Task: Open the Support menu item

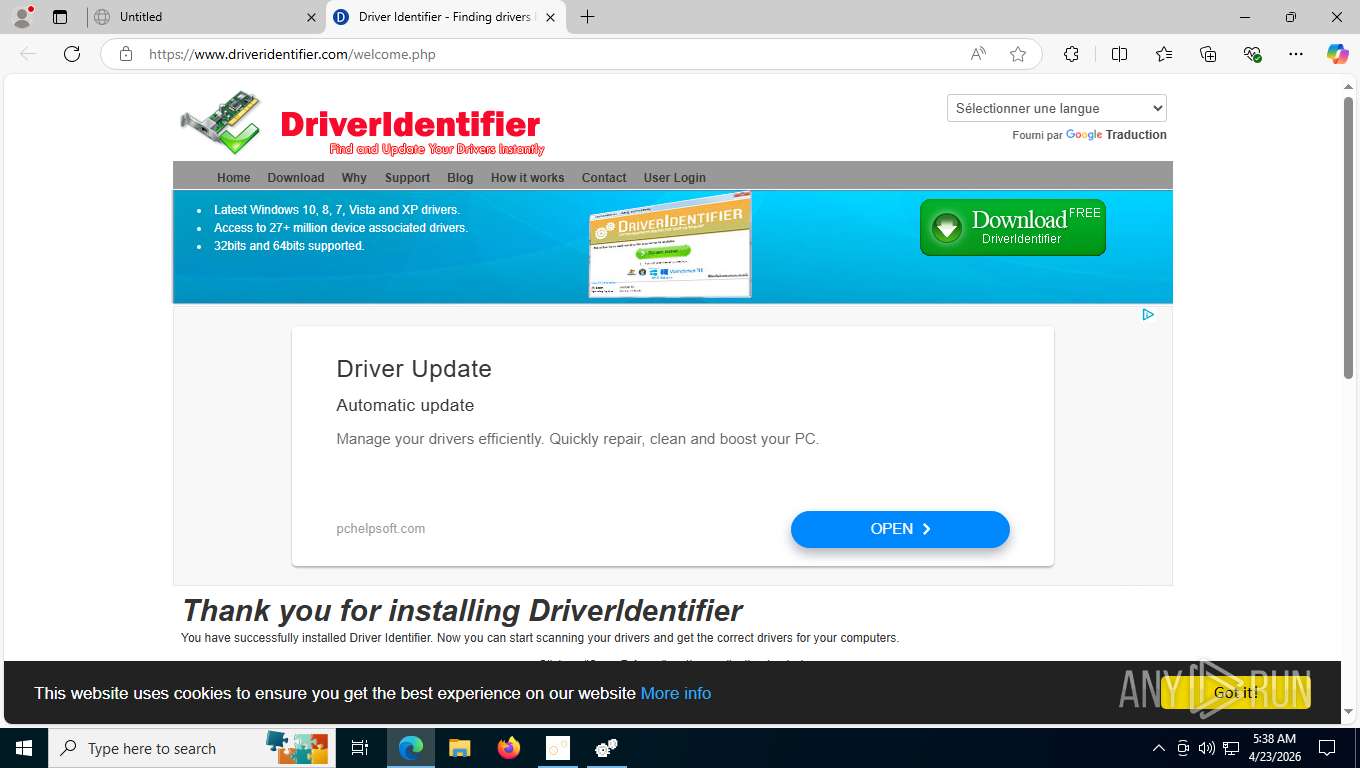Action: click(407, 177)
